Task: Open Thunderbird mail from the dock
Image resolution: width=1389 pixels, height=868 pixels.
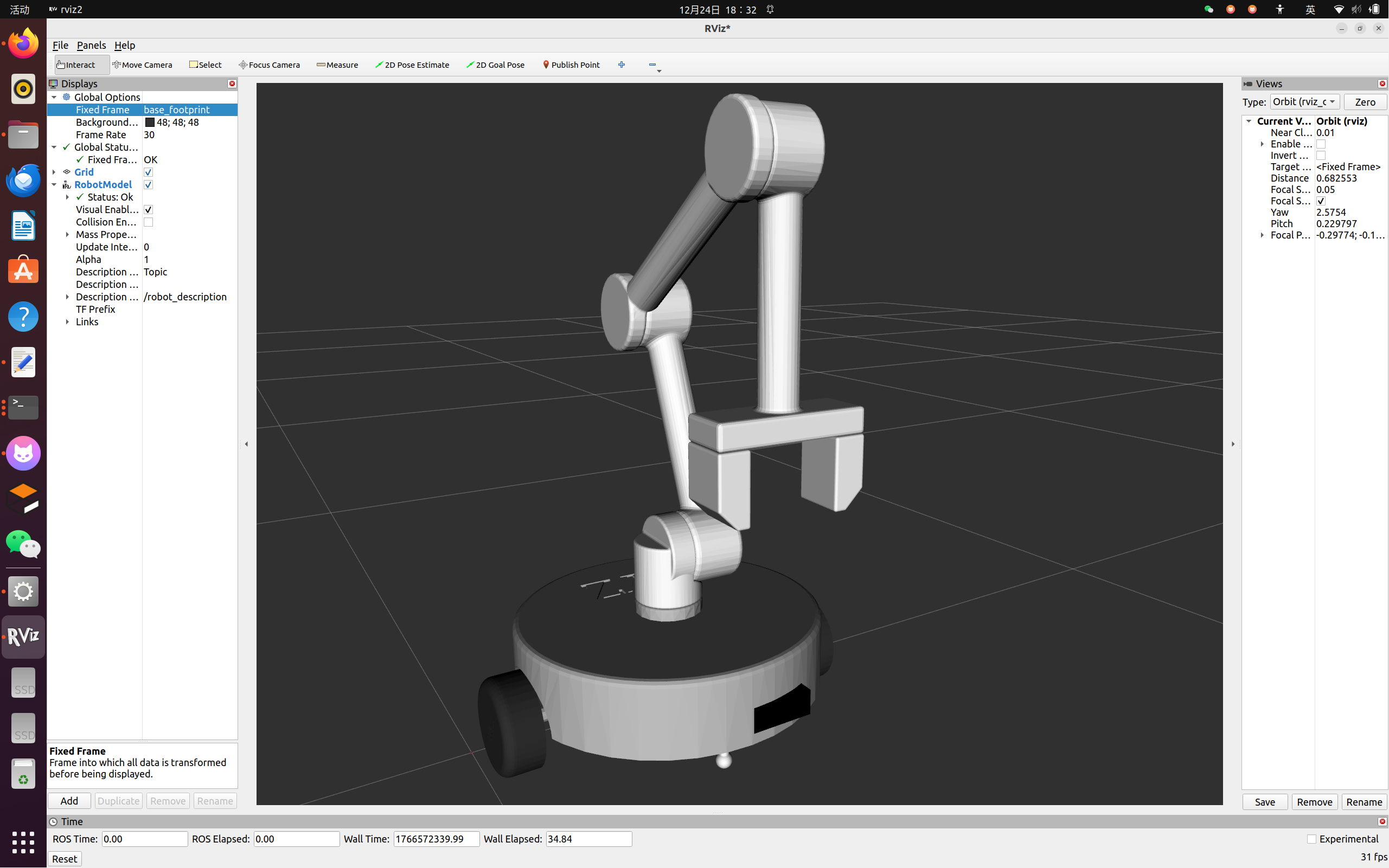Action: pos(23,180)
